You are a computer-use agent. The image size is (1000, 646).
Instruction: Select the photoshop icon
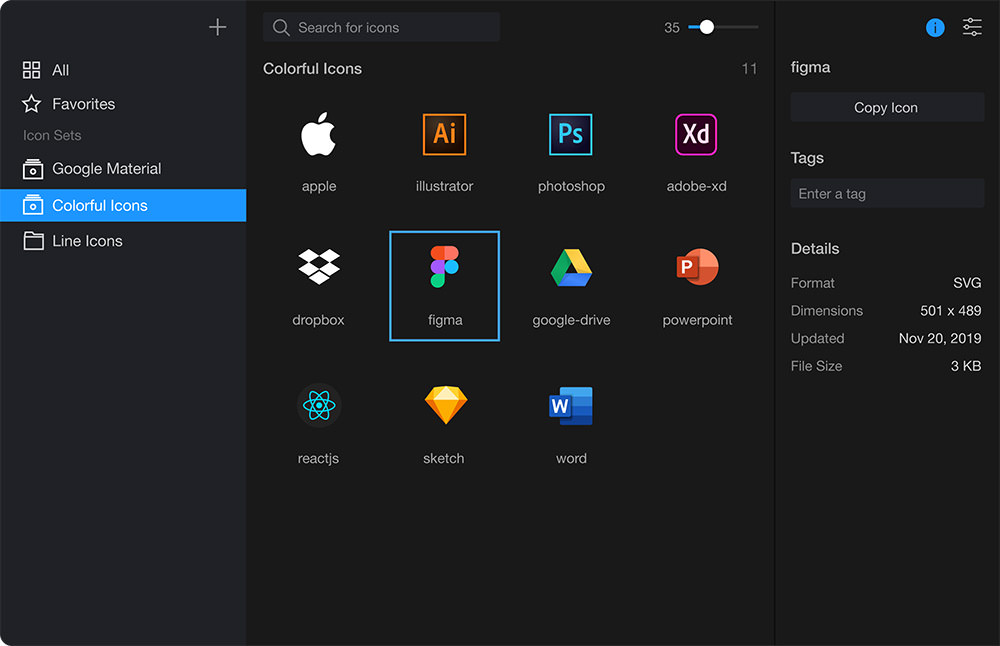click(x=571, y=135)
